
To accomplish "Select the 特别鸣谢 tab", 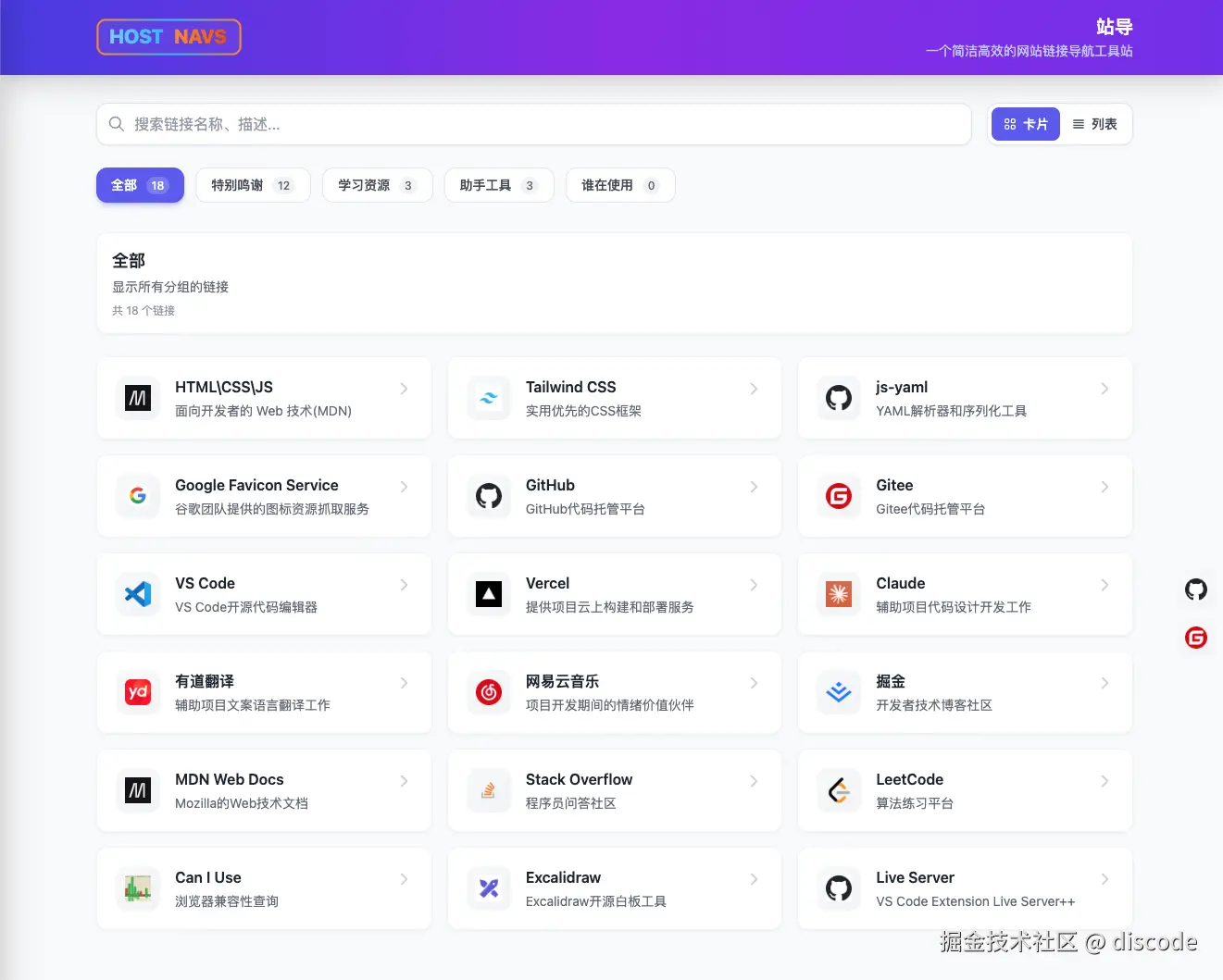I will 253,185.
